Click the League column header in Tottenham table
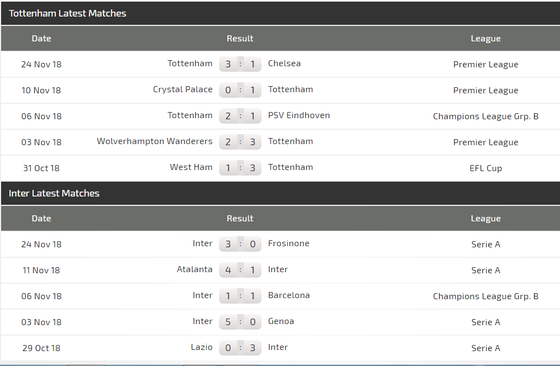 click(485, 39)
